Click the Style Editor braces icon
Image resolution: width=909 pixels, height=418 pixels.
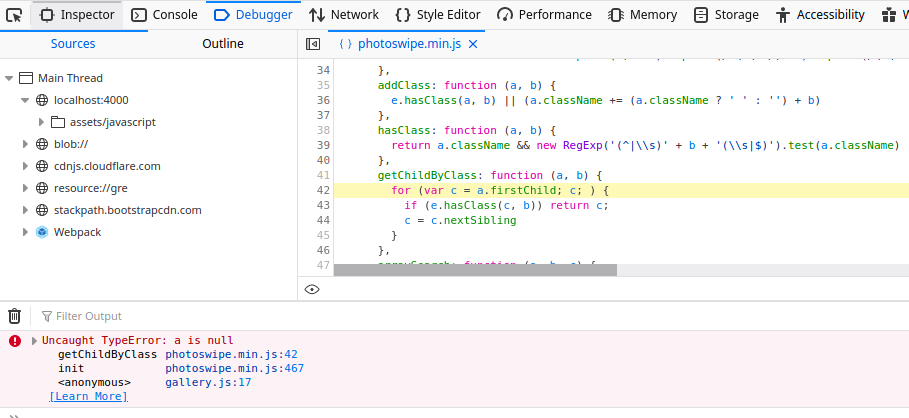(402, 15)
